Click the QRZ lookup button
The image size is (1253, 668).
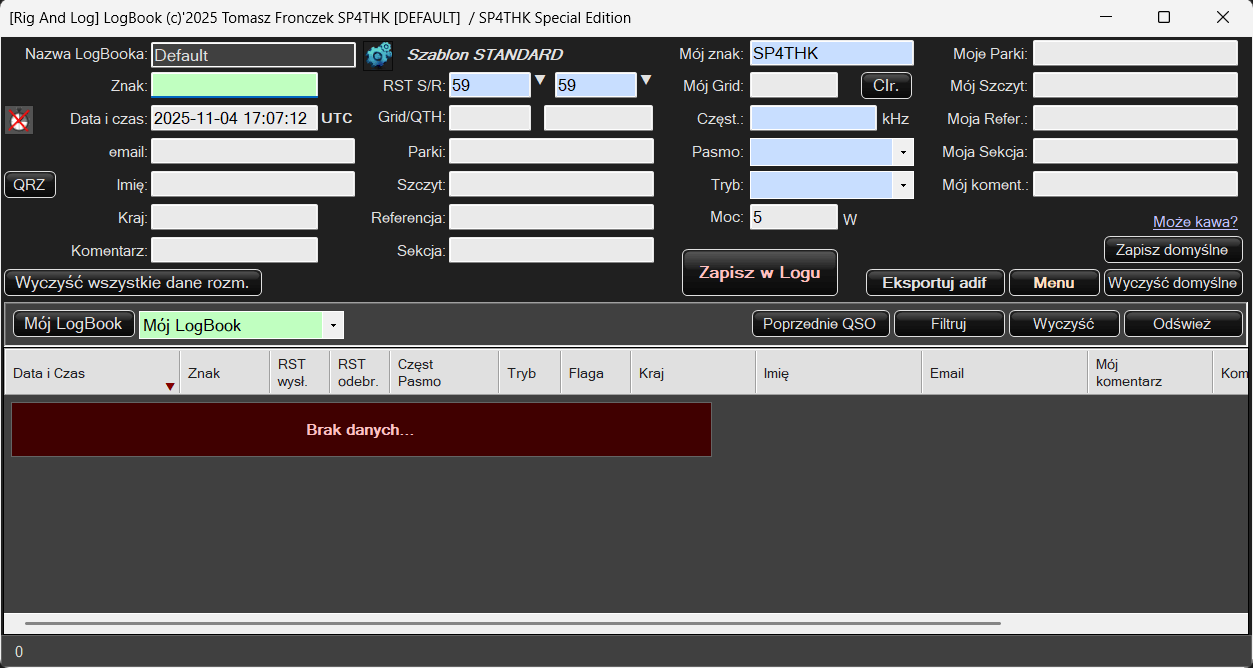coord(30,185)
